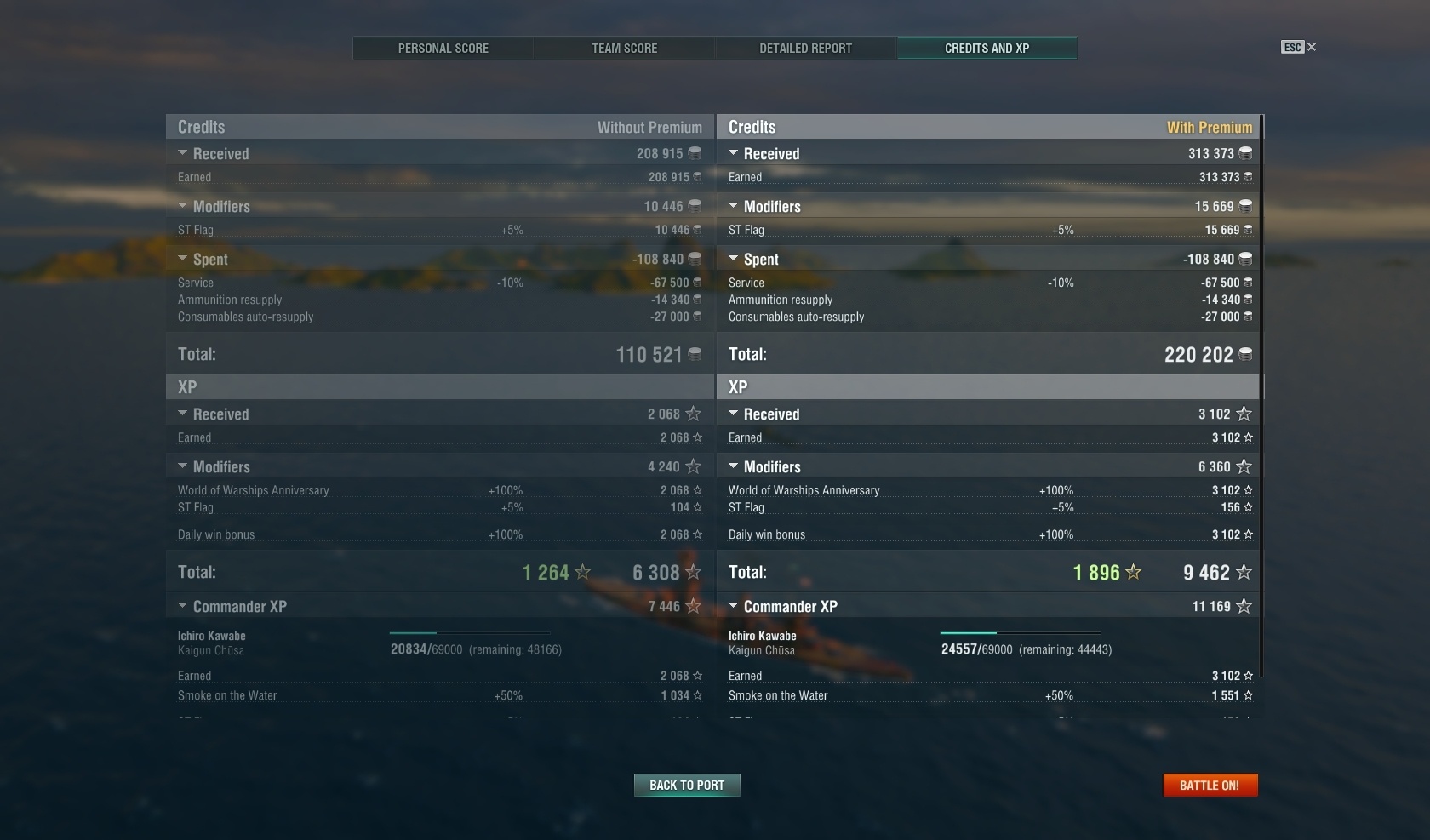Click the star icon next to Commander XP 11 169
1430x840 pixels.
point(1244,606)
